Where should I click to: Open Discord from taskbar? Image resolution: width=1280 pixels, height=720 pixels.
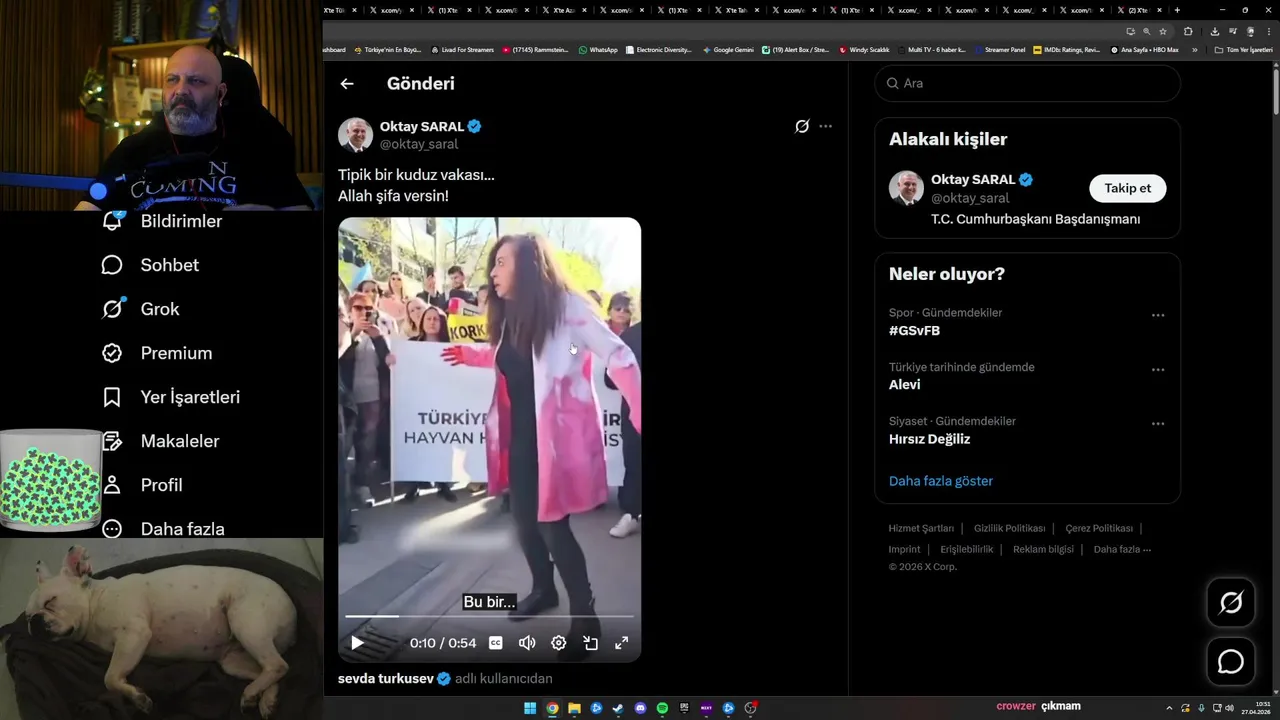click(x=640, y=708)
